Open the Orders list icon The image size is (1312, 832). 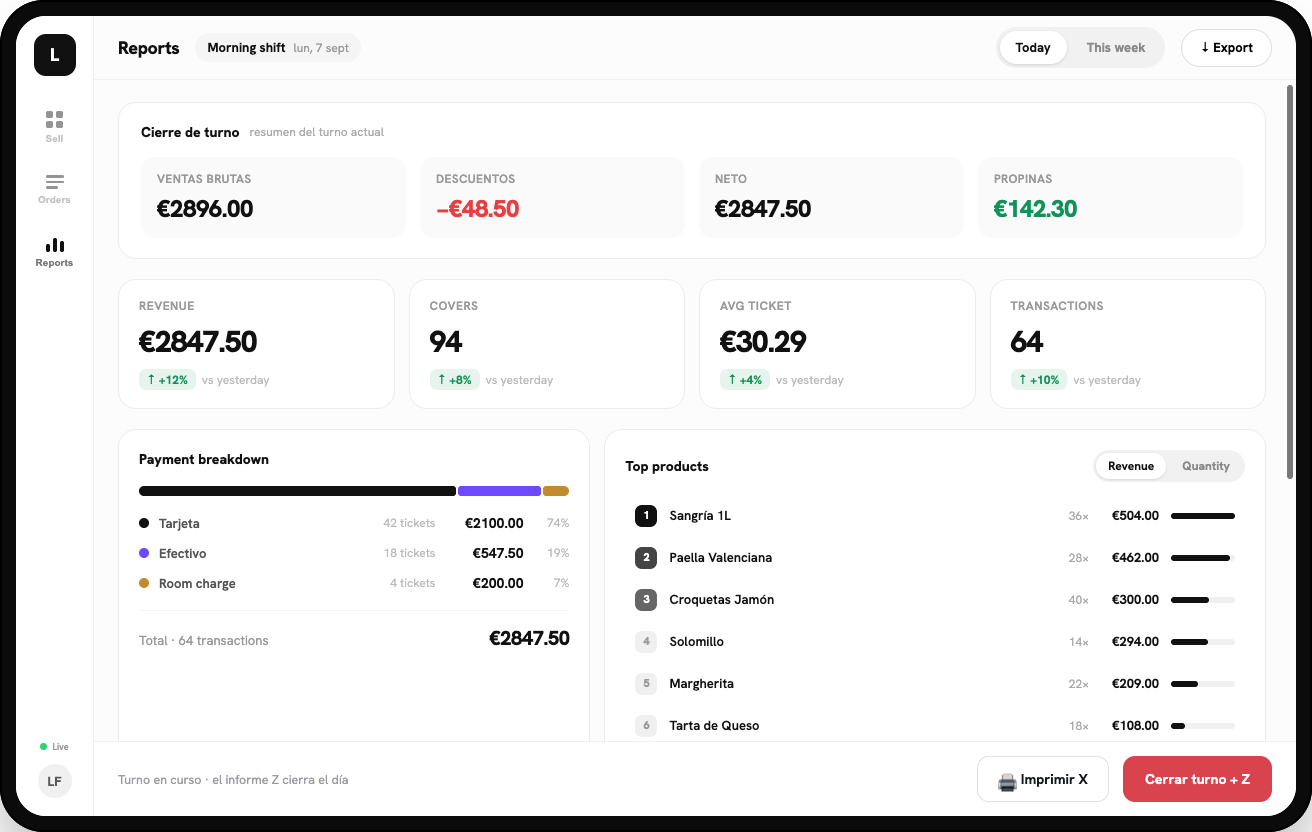tap(54, 182)
